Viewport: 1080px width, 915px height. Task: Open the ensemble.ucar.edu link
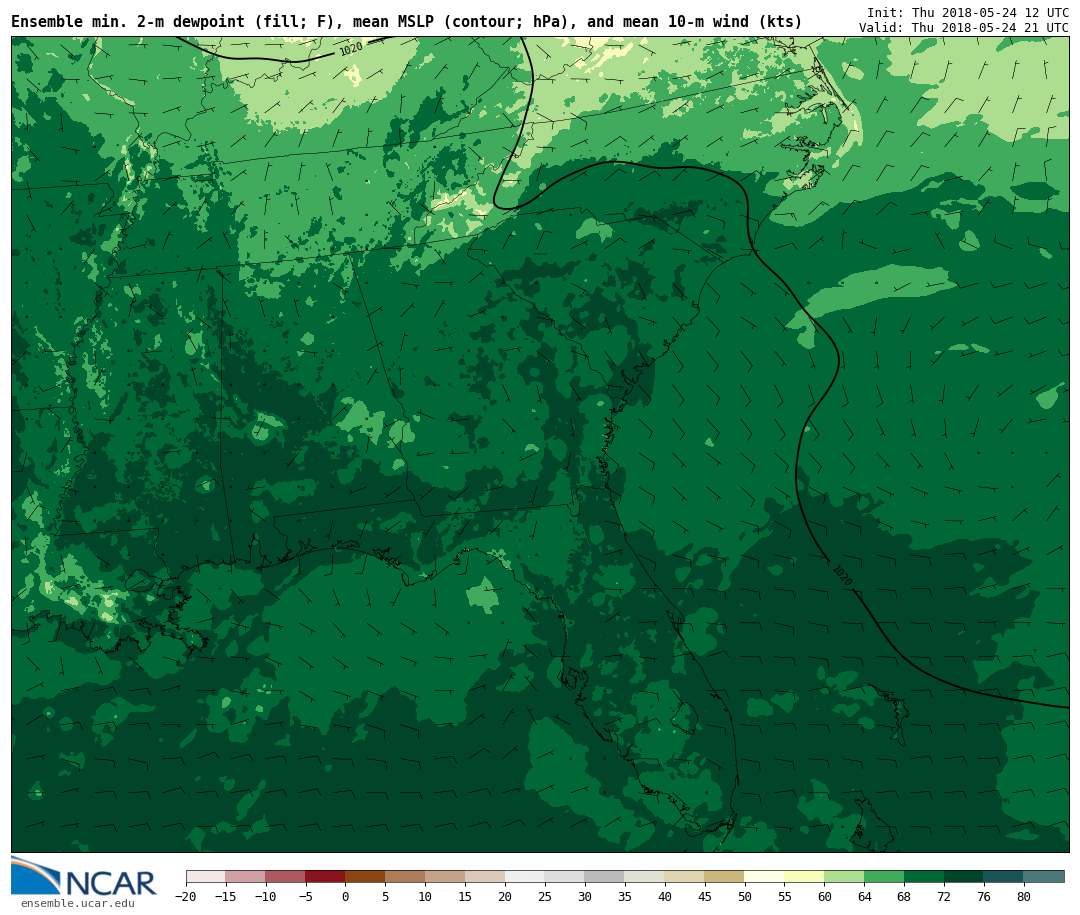pyautogui.click(x=77, y=904)
